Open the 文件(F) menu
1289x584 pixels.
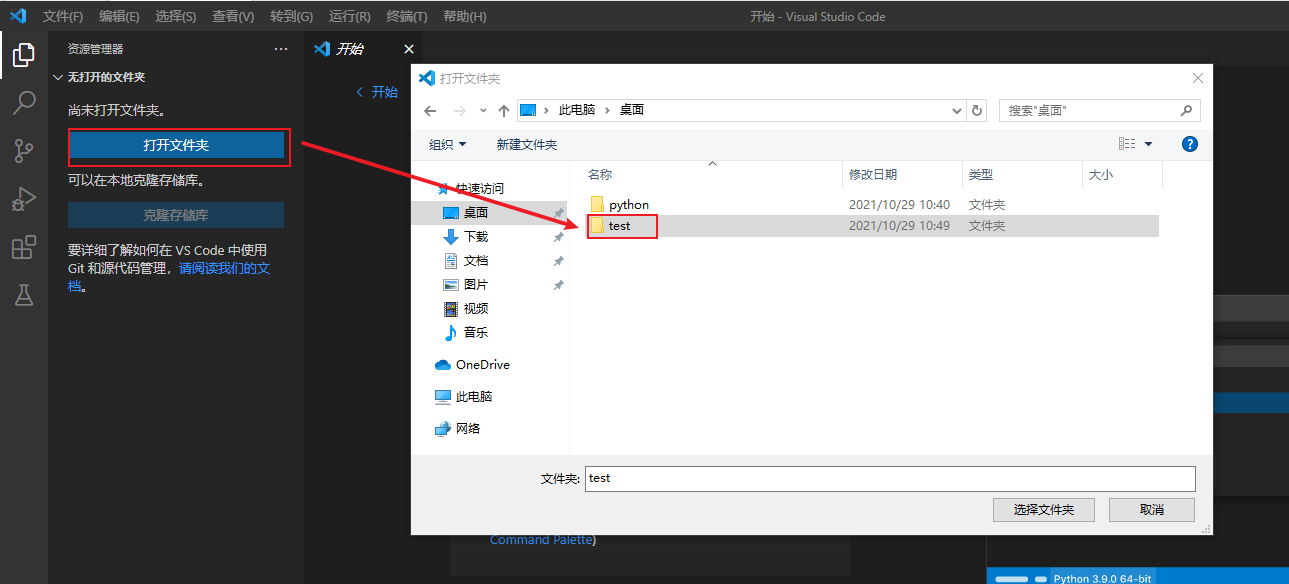63,17
